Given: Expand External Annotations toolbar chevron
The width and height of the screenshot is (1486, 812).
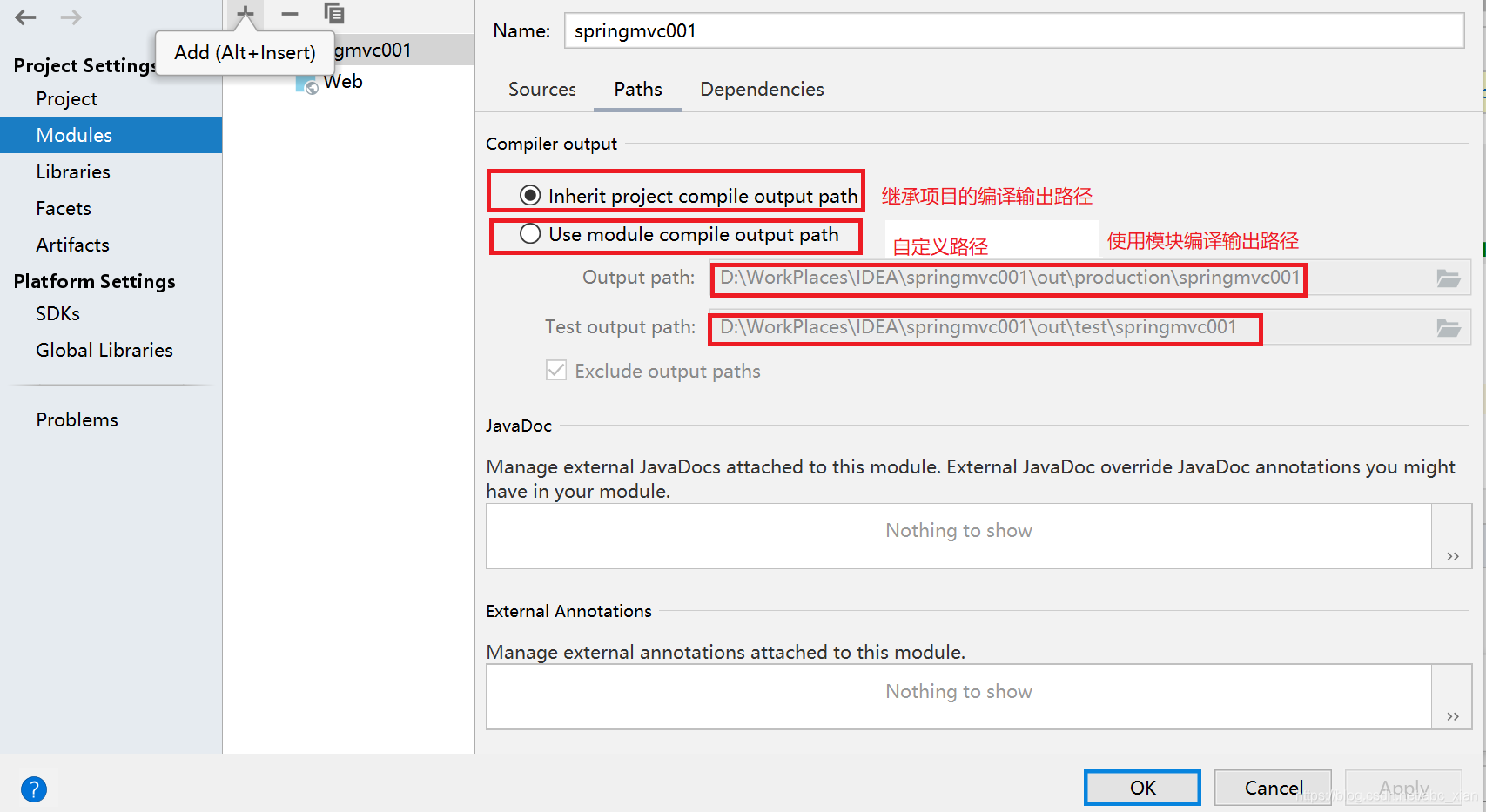Looking at the screenshot, I should pos(1452,716).
